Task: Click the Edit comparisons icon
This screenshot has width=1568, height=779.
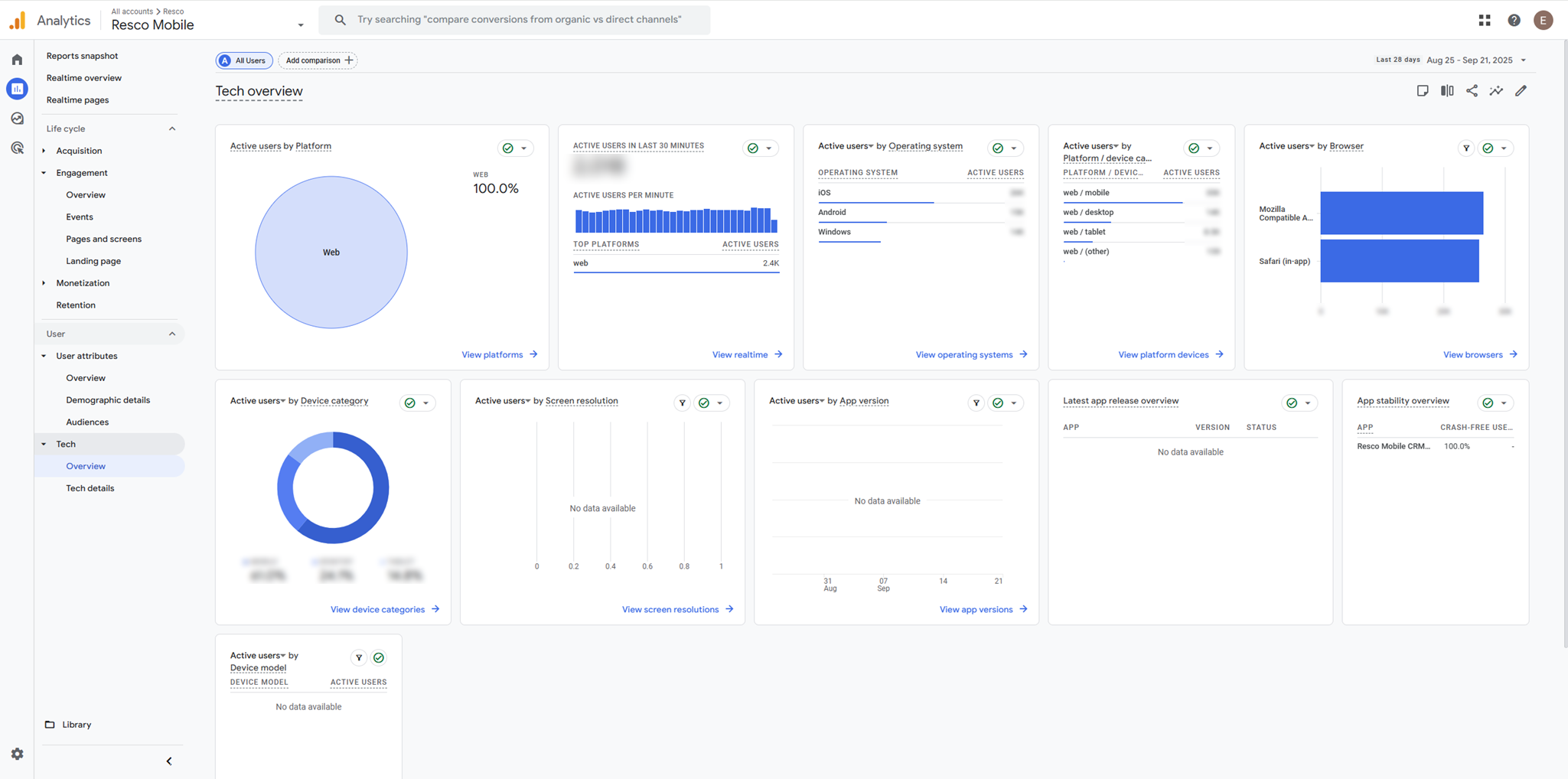Action: point(1447,91)
